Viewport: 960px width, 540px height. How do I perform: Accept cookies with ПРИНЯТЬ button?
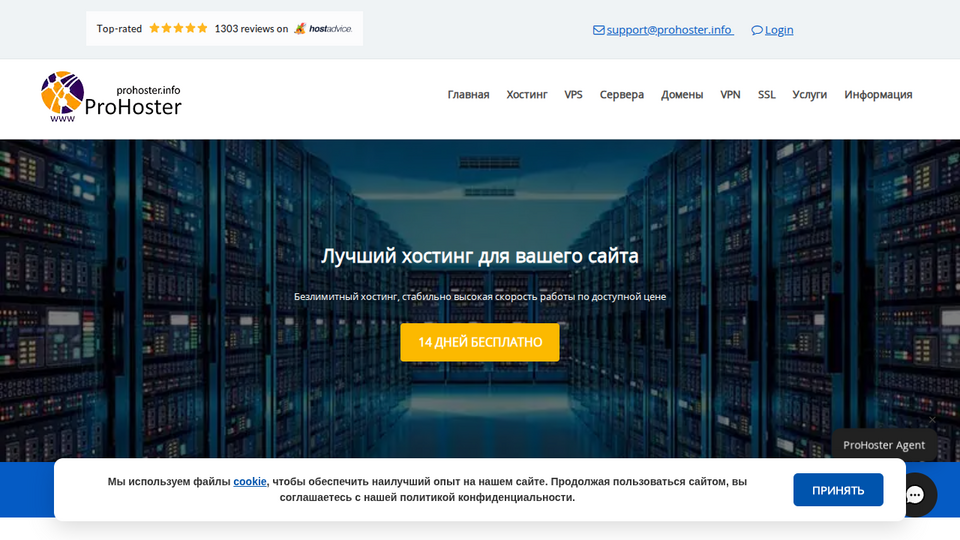tap(838, 490)
